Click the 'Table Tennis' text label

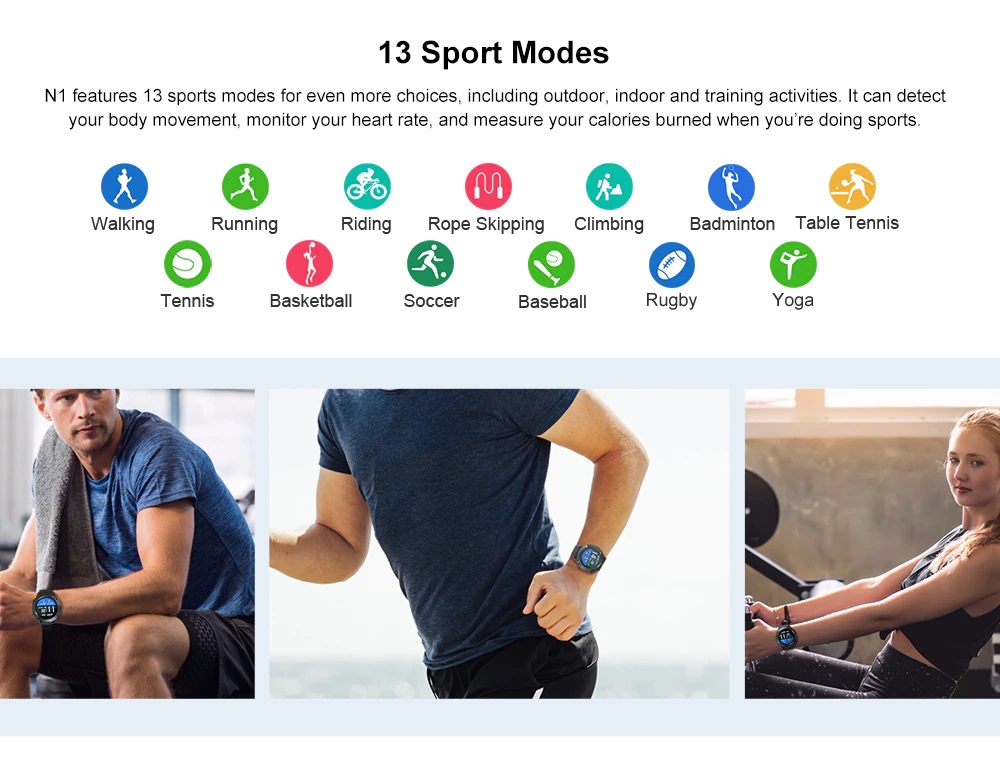point(847,223)
